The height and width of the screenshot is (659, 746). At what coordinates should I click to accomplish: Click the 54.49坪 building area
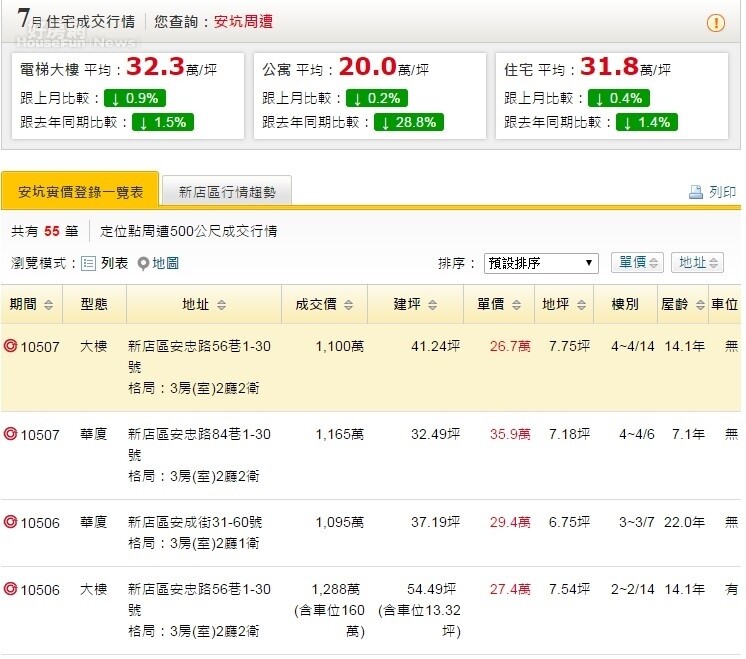432,589
